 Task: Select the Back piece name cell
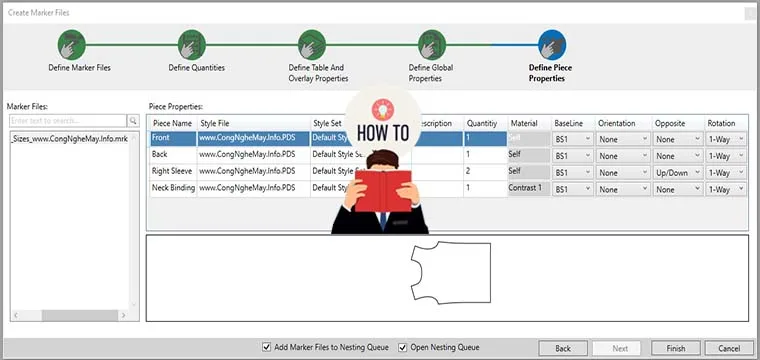click(x=174, y=156)
